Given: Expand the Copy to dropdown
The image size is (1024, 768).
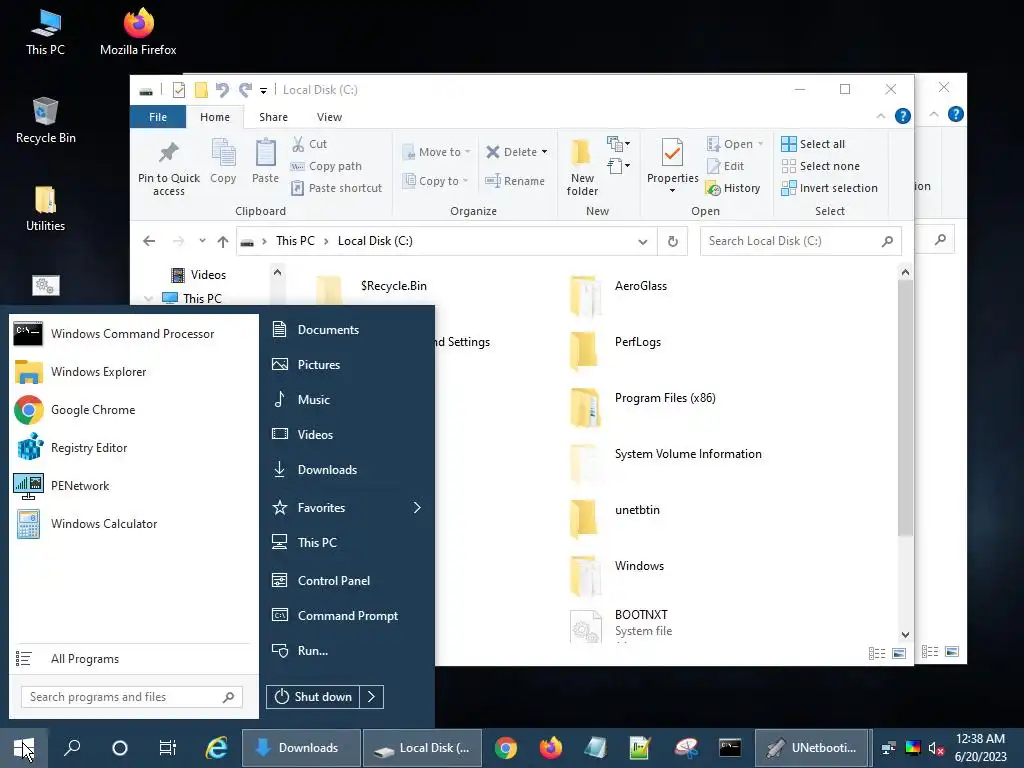Looking at the screenshot, I should [x=466, y=181].
